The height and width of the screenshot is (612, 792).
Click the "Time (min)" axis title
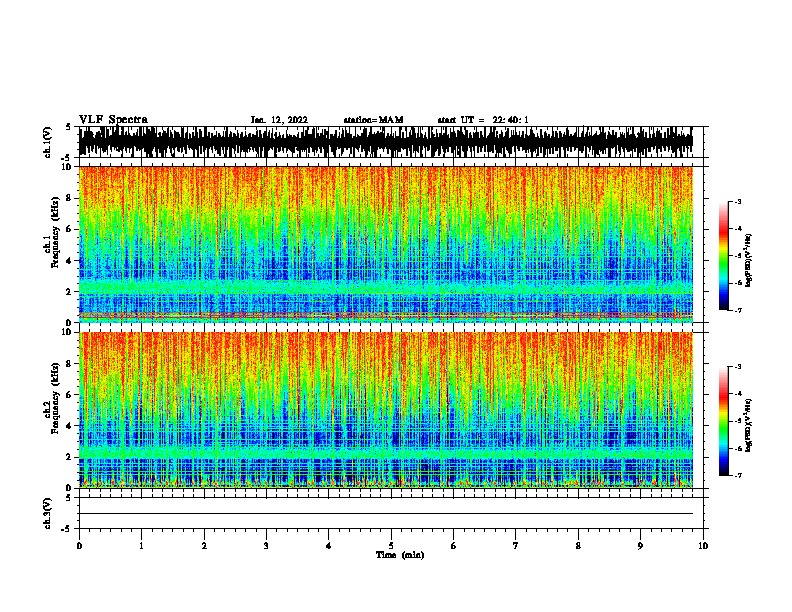400,555
